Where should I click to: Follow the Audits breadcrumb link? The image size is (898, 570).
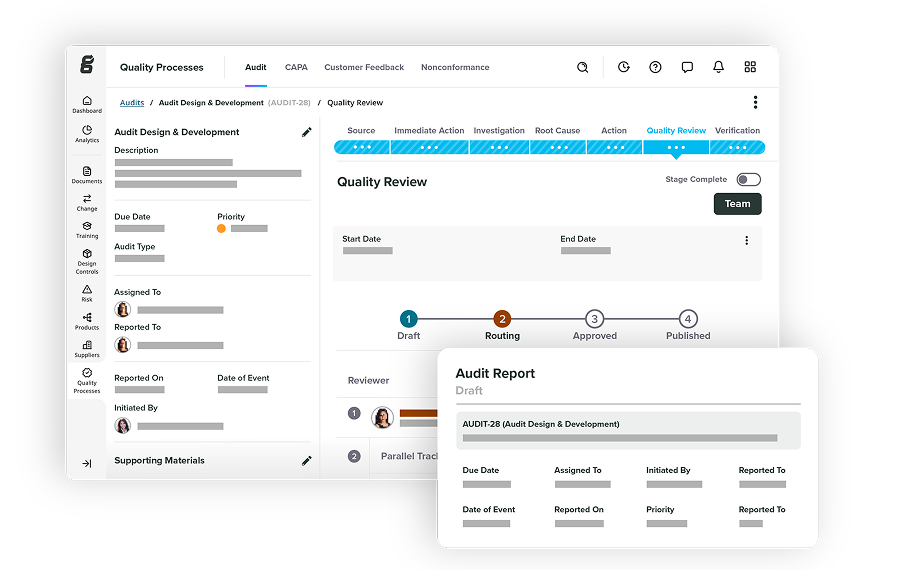[x=132, y=103]
